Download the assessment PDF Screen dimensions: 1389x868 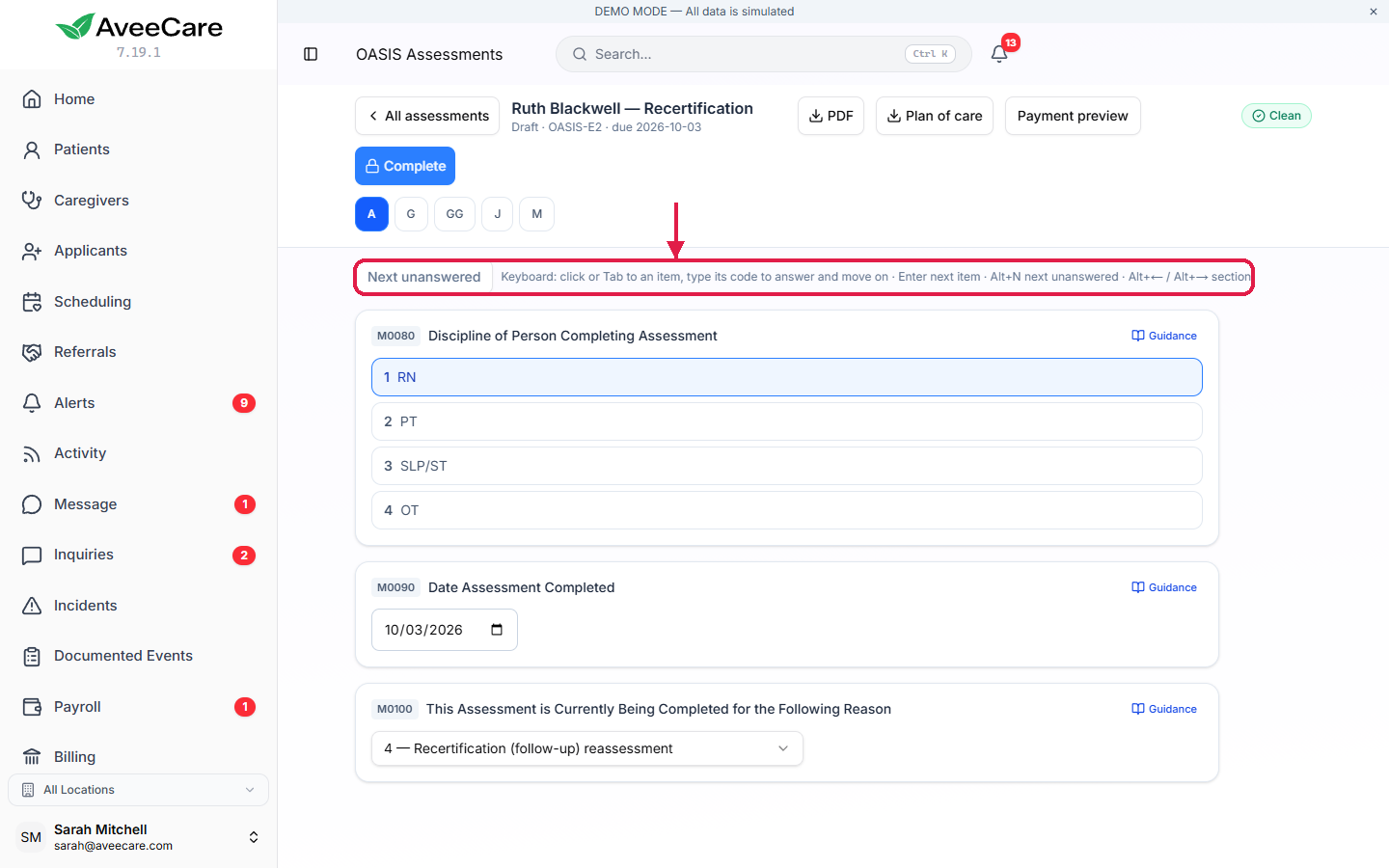[x=831, y=116]
